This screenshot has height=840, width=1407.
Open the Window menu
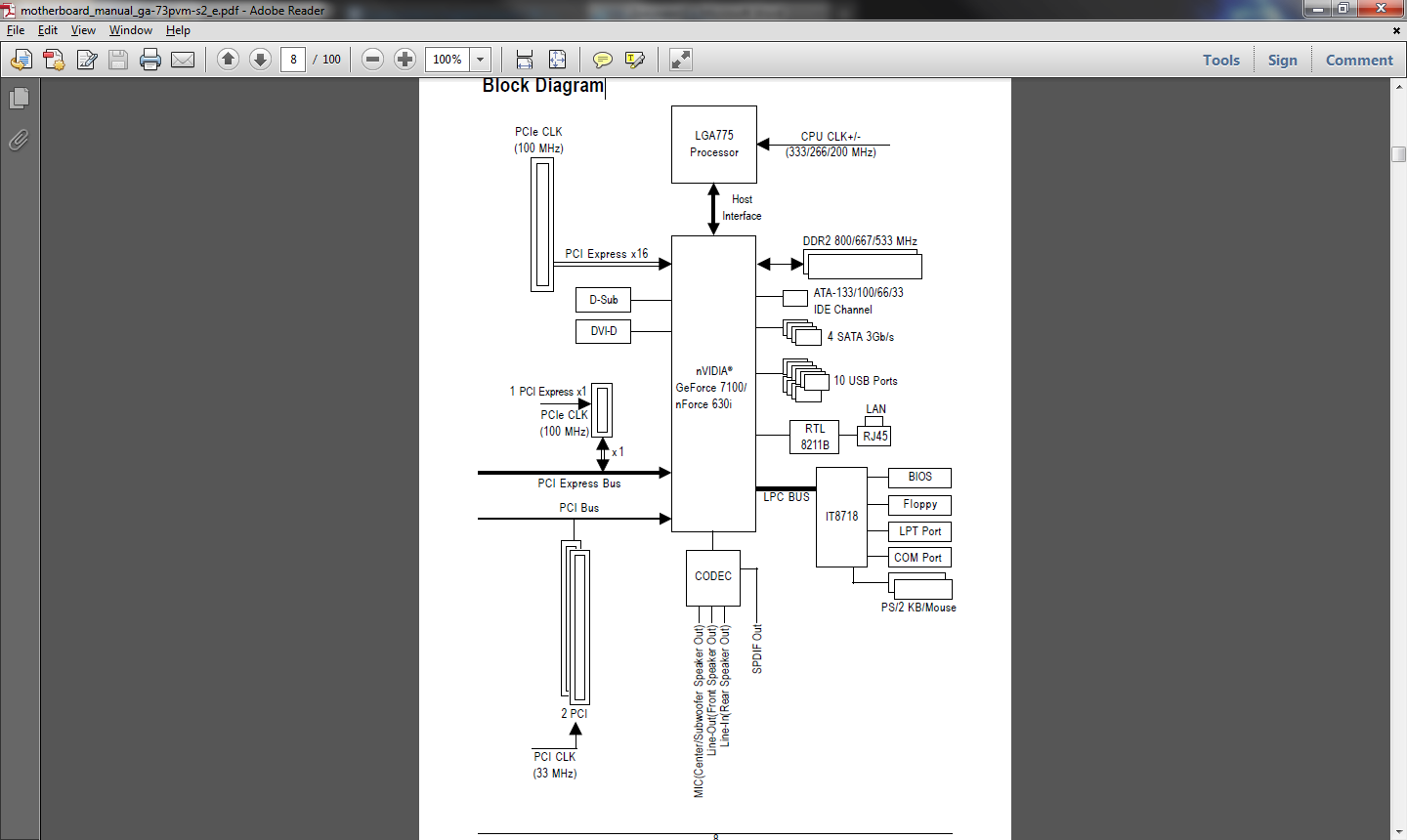(x=131, y=30)
